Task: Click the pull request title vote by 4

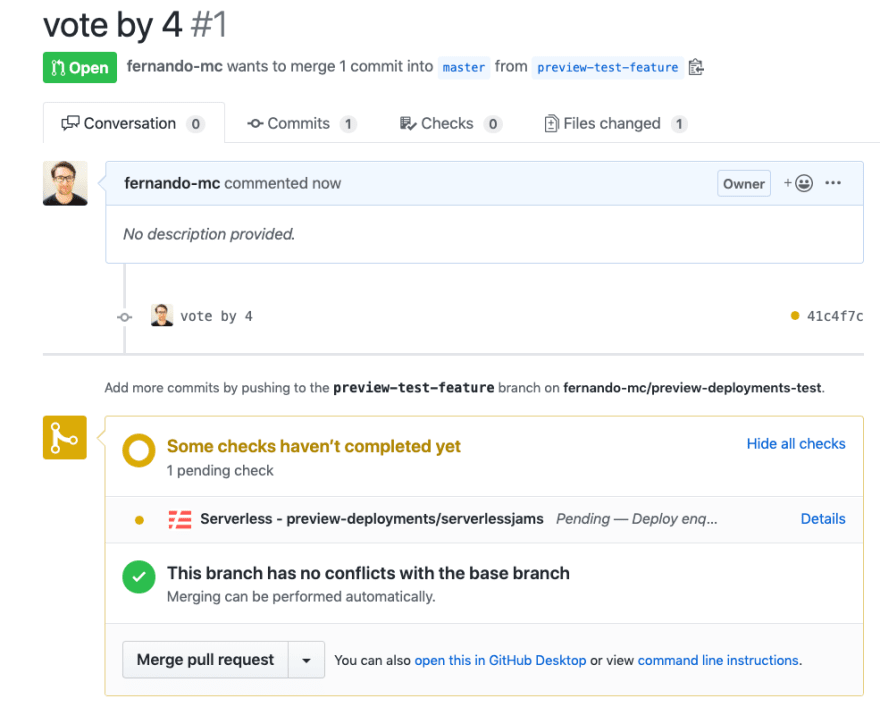Action: pos(113,25)
